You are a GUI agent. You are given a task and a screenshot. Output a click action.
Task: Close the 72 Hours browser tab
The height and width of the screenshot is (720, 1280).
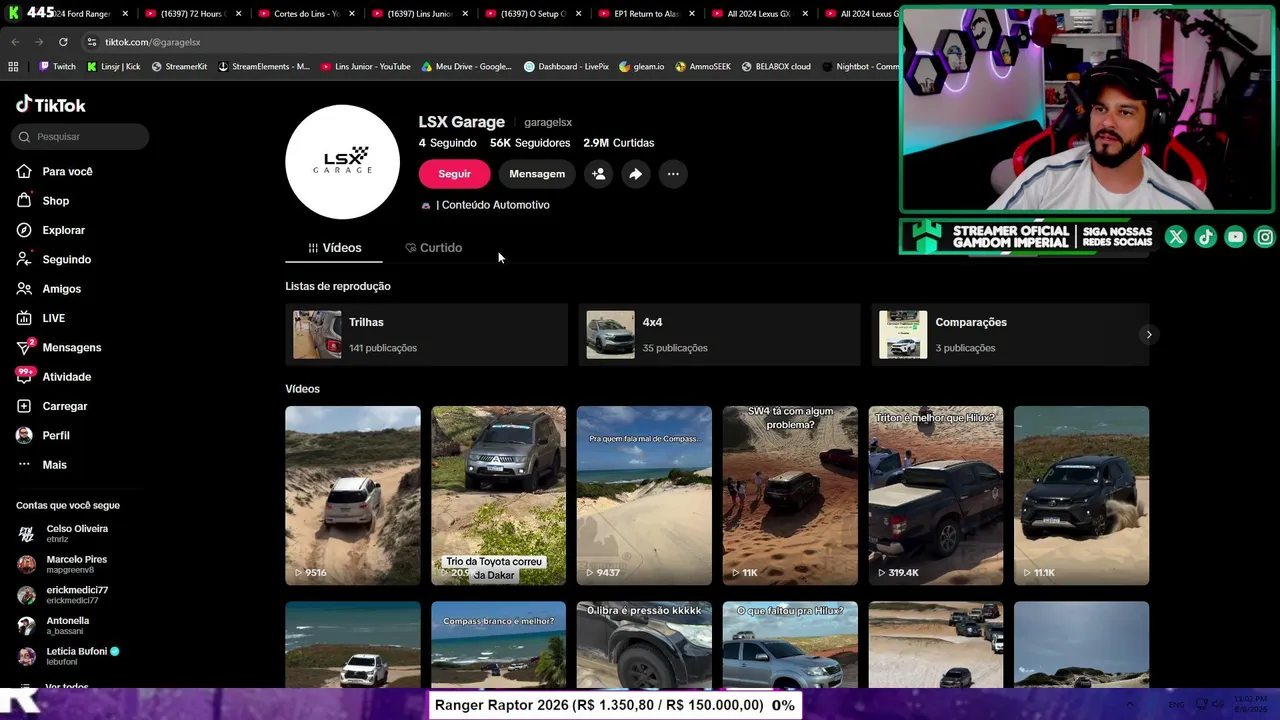point(238,14)
